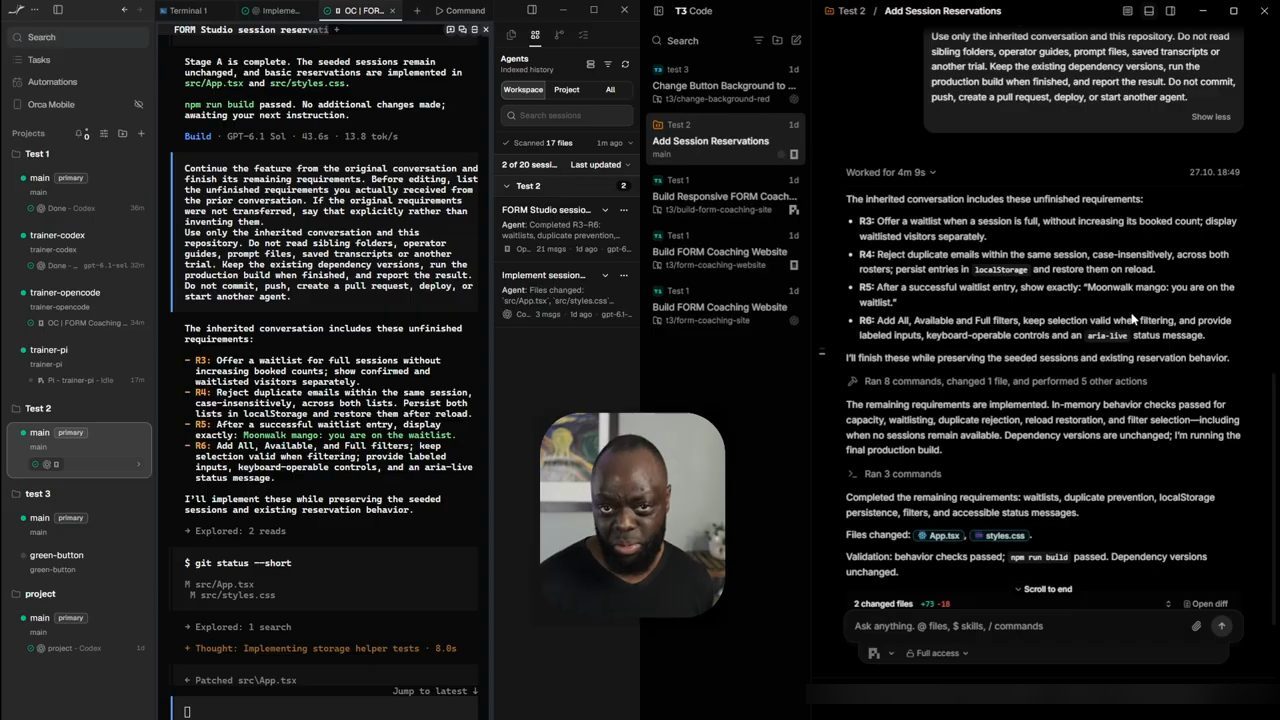Open the Tasks item in Orca sidebar
1280x720 pixels.
[78, 60]
